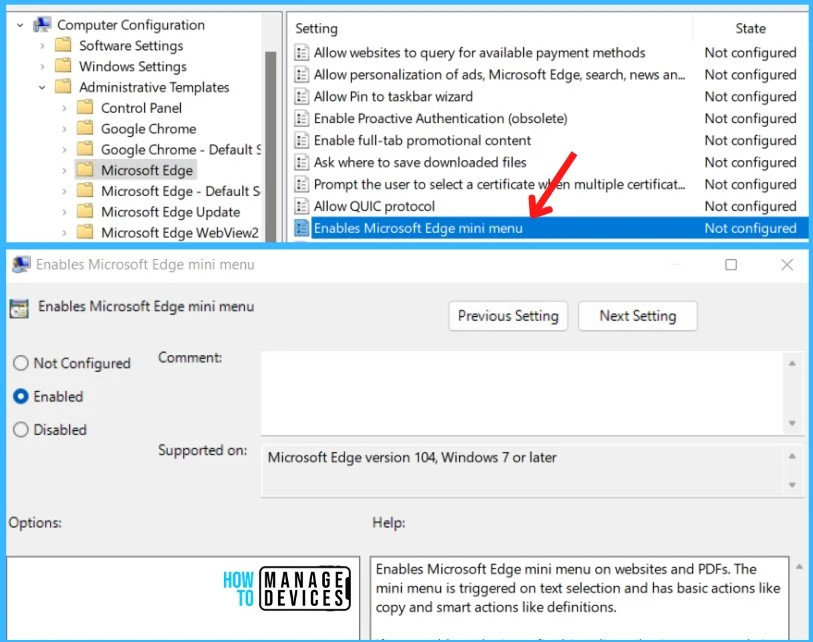Collapse the Computer Configuration node
Viewport: 813px width, 642px height.
[x=20, y=25]
